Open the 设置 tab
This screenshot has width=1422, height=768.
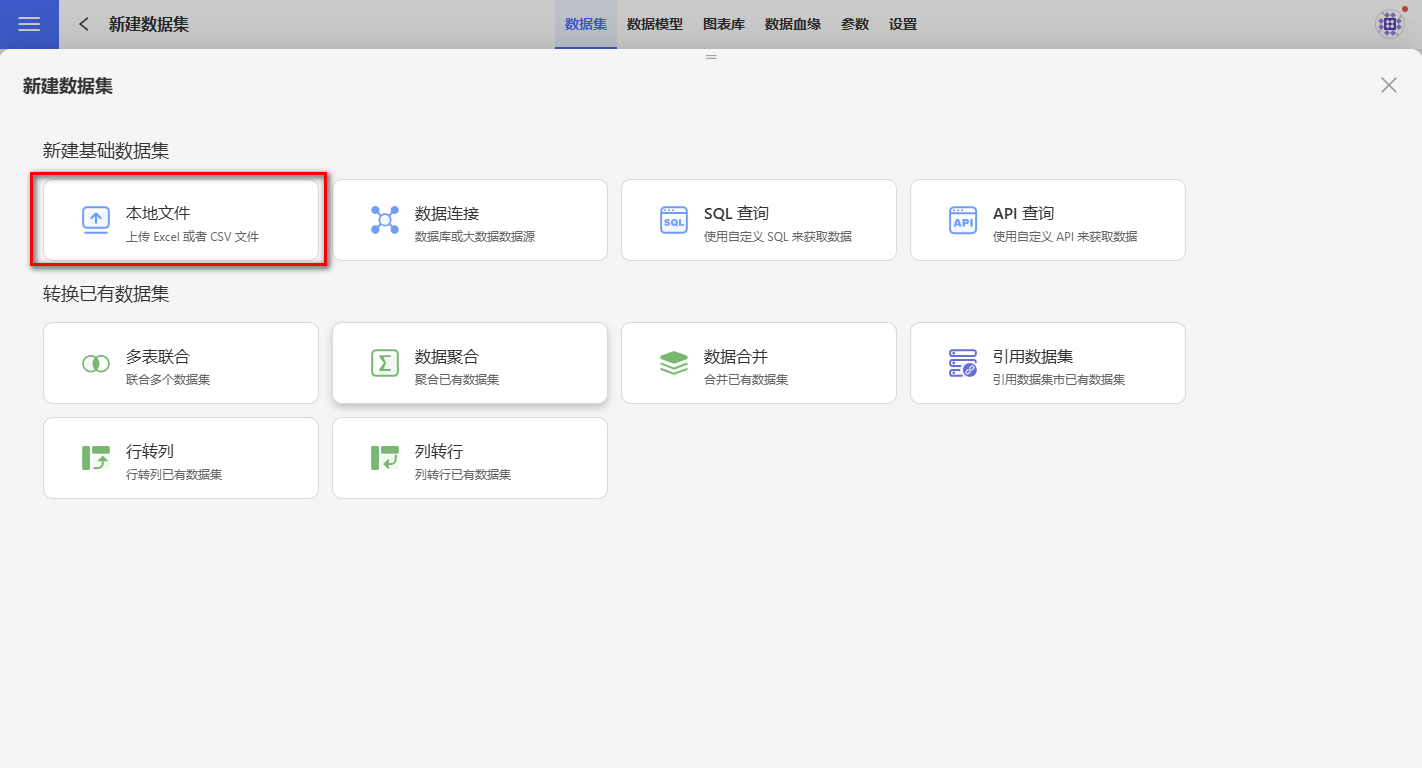[x=902, y=24]
